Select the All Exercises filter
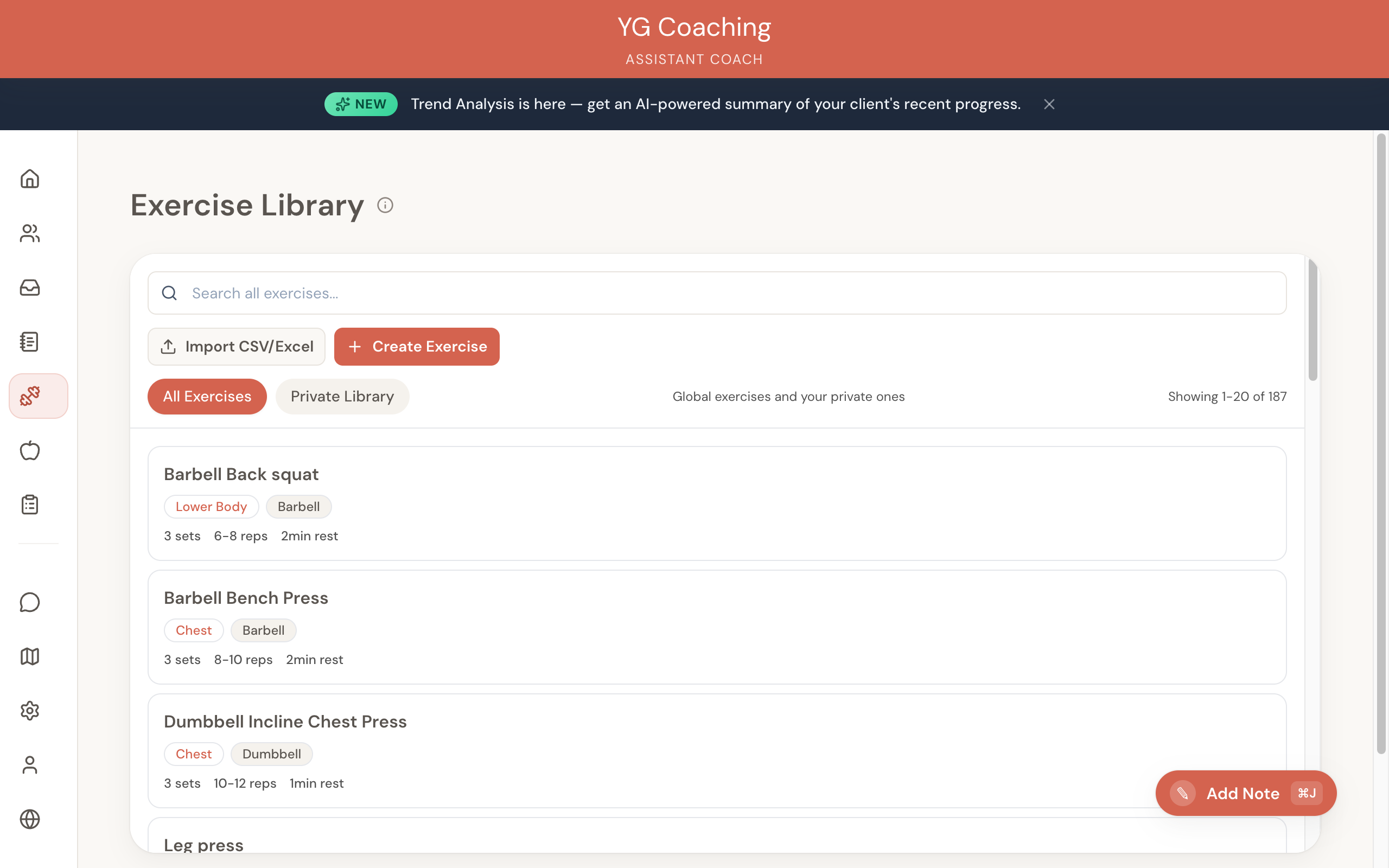Screen dimensions: 1389x868 pyautogui.click(x=206, y=396)
